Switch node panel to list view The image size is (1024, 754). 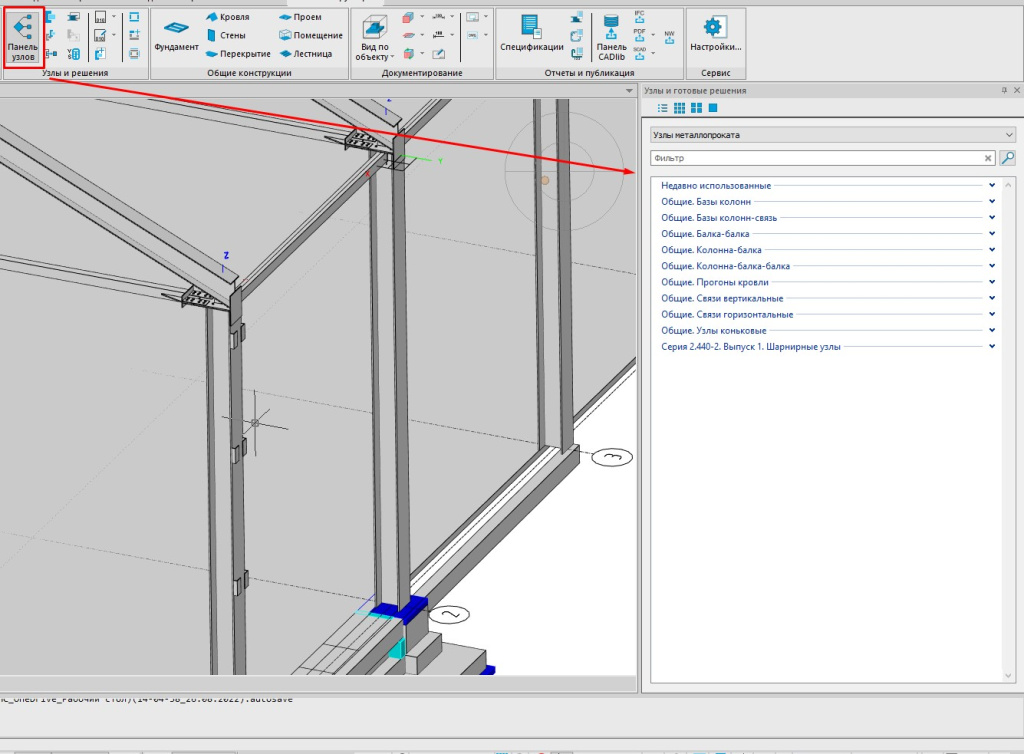pos(662,108)
